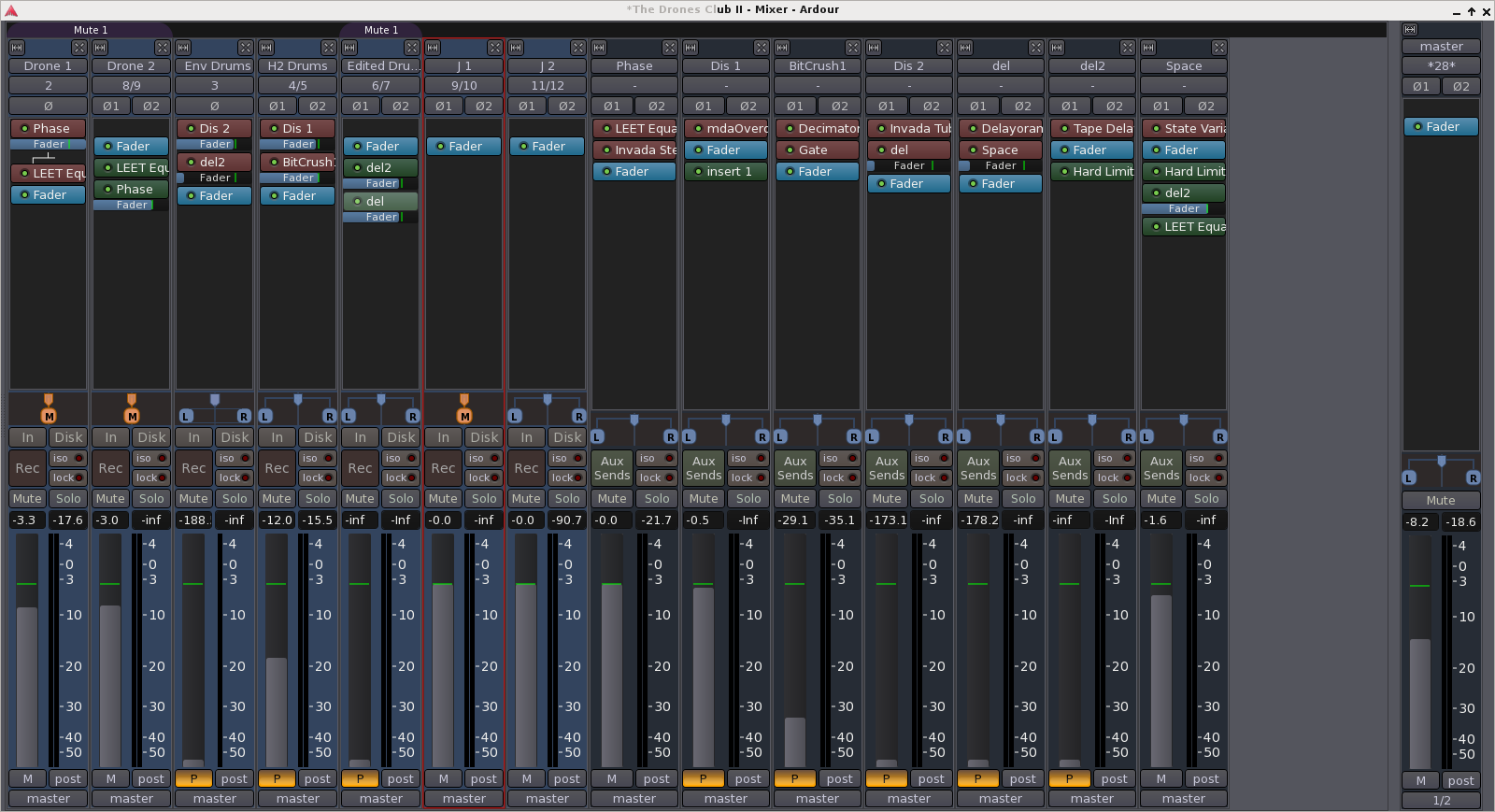This screenshot has width=1495, height=812.
Task: Hide the Drone 2 strip with its X icon
Action: 162,48
